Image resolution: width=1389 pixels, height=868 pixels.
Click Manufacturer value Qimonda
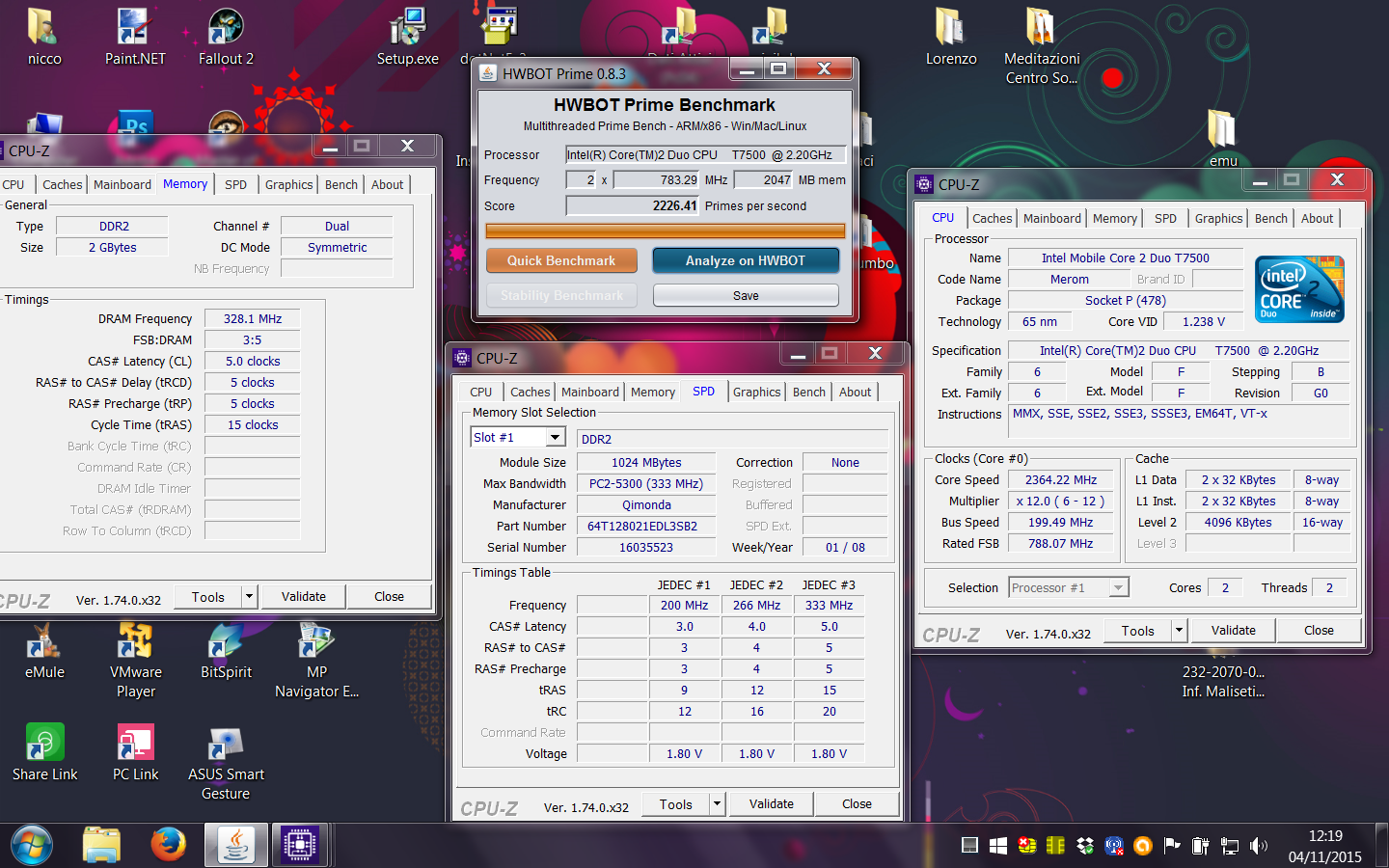[646, 504]
